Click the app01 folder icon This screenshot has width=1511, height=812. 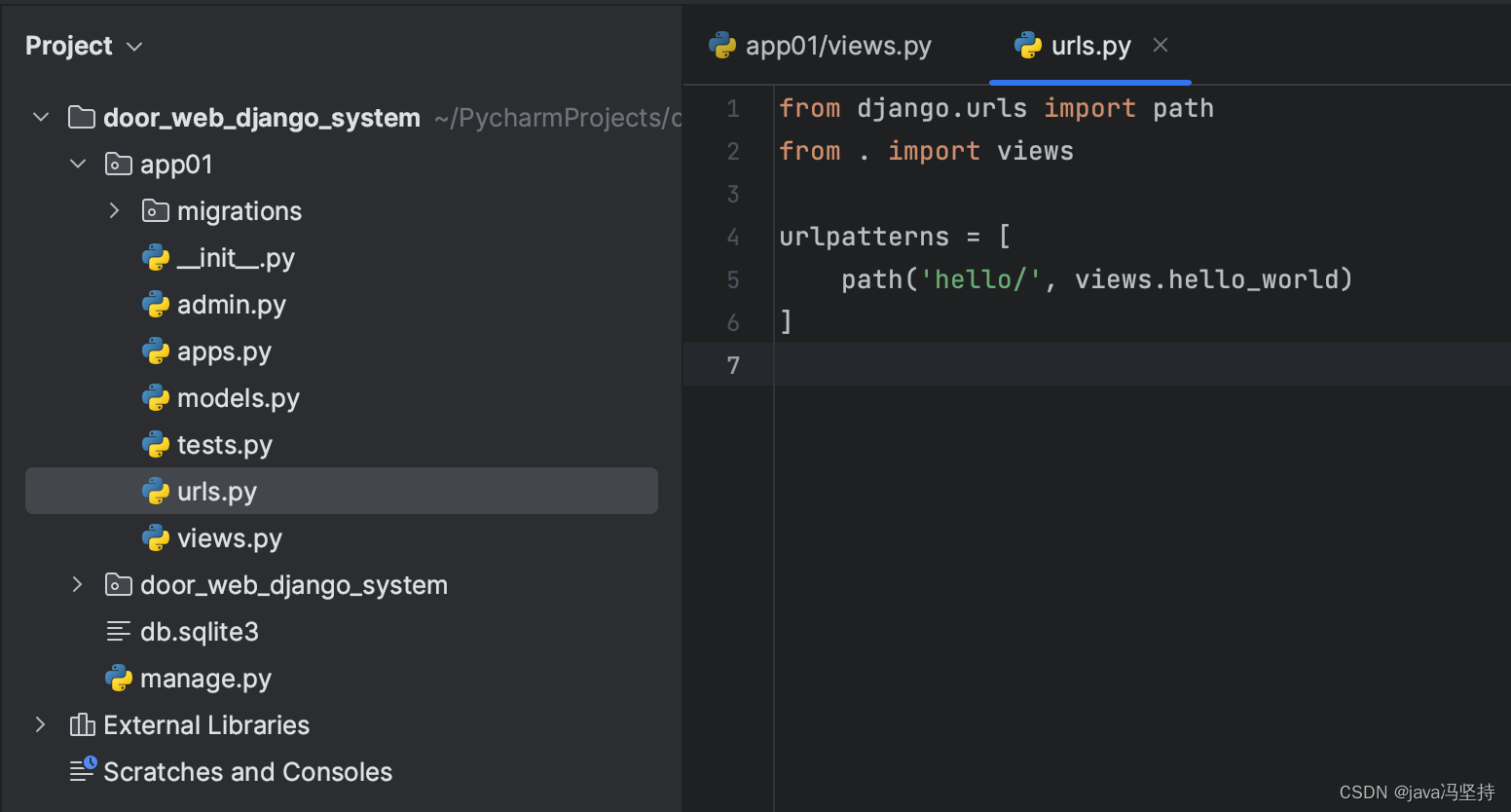pos(118,165)
